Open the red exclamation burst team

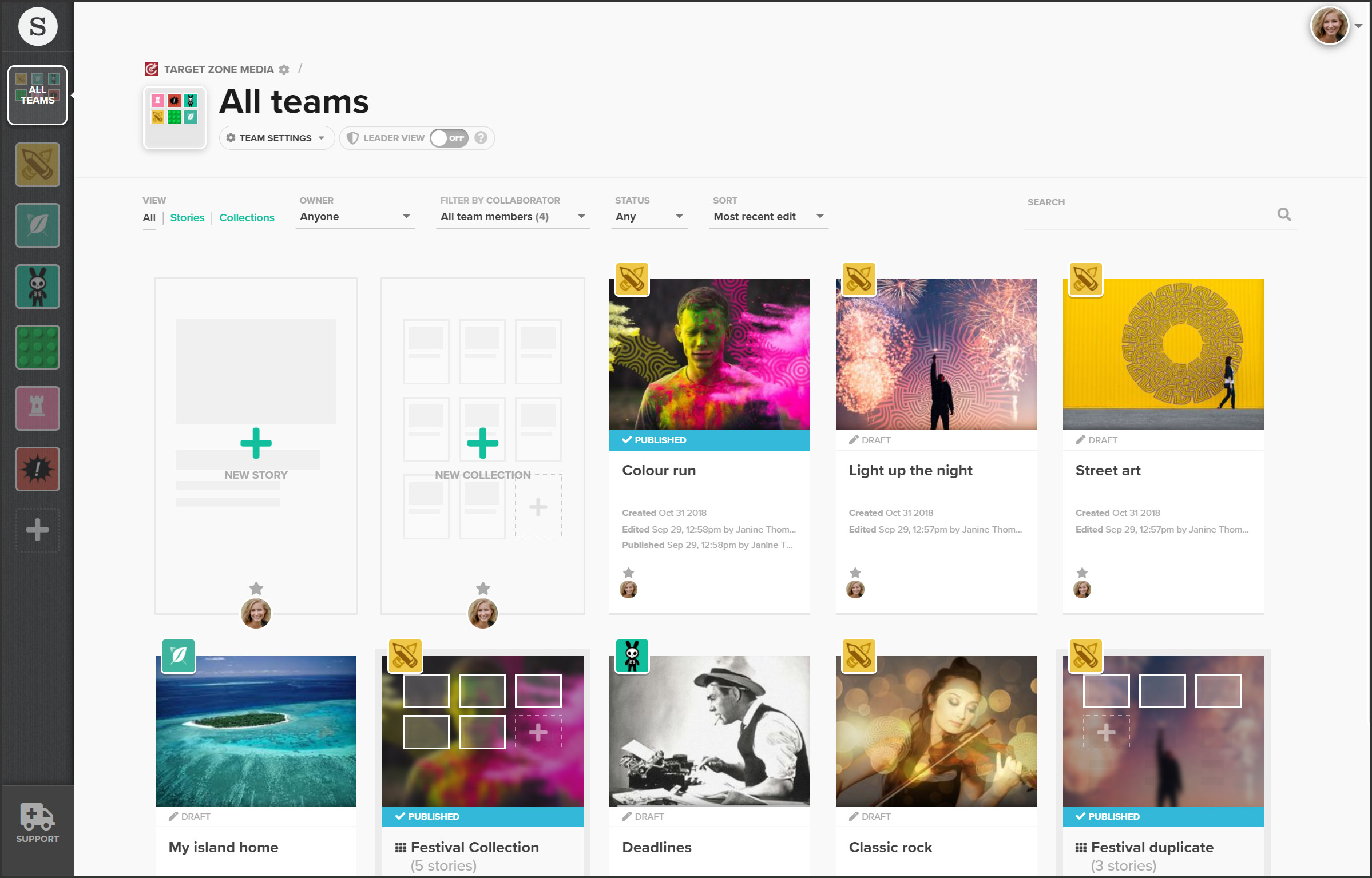coord(38,469)
